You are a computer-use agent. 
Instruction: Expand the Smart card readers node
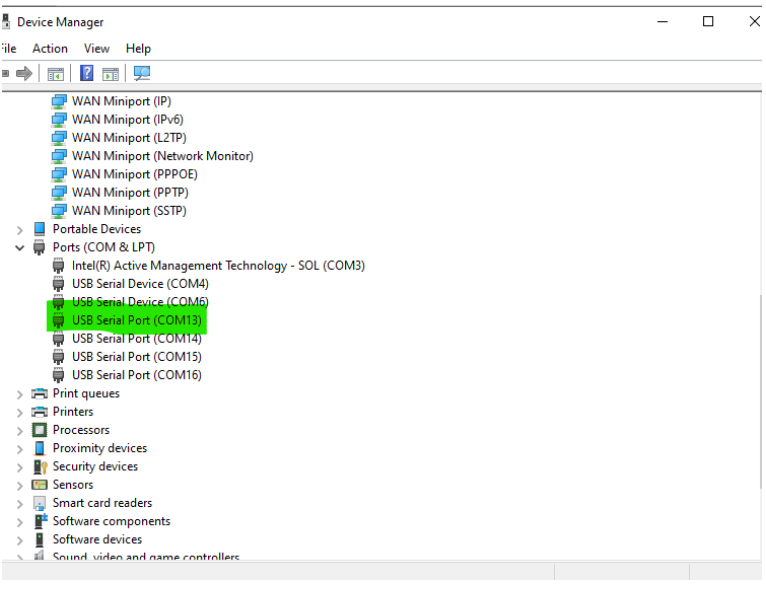point(20,504)
